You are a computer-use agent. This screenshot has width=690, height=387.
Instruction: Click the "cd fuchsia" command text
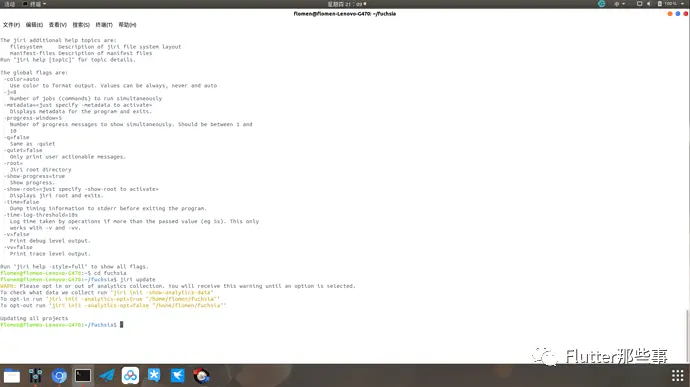point(110,273)
